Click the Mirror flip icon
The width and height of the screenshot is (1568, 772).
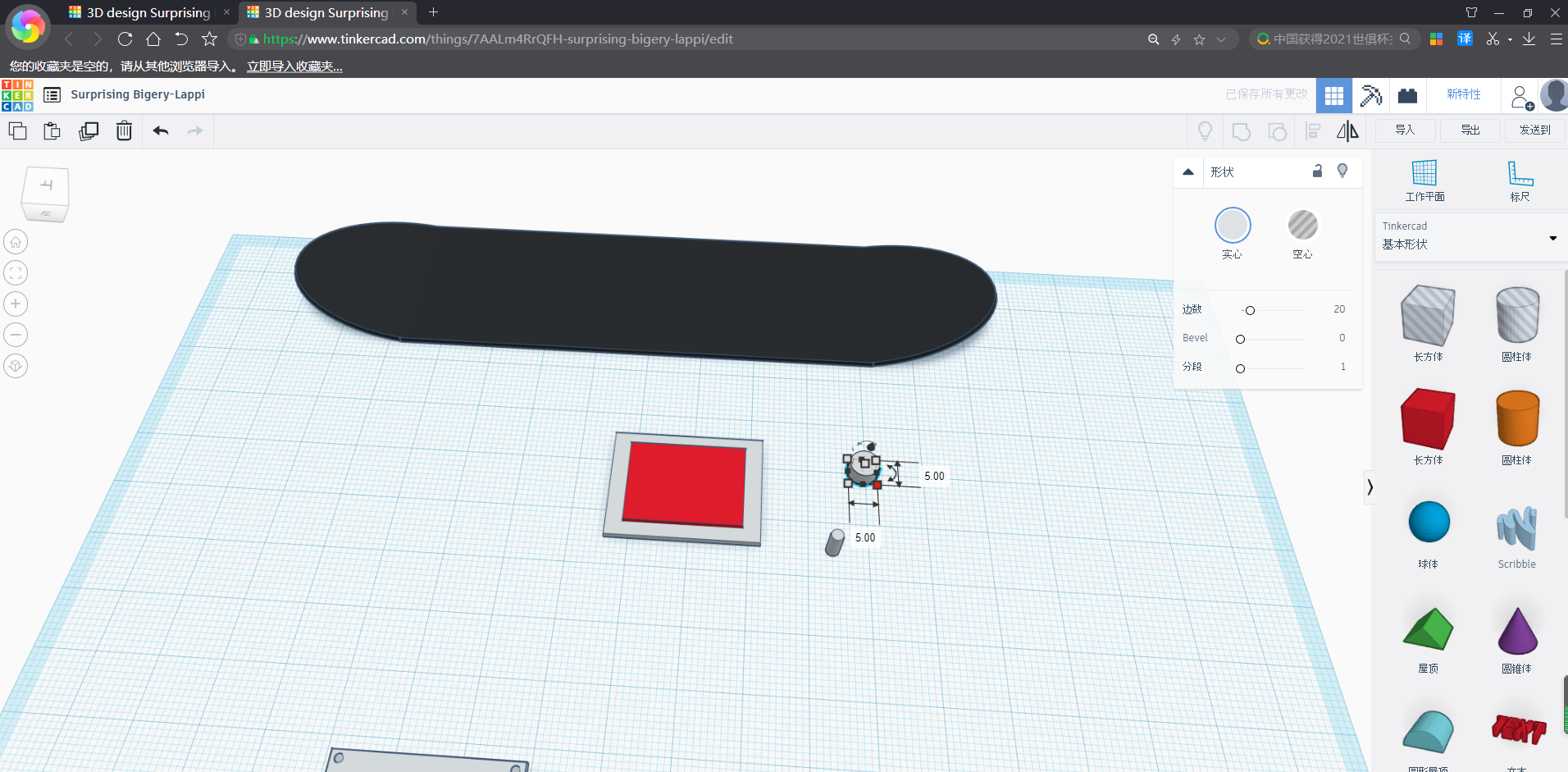tap(1347, 131)
